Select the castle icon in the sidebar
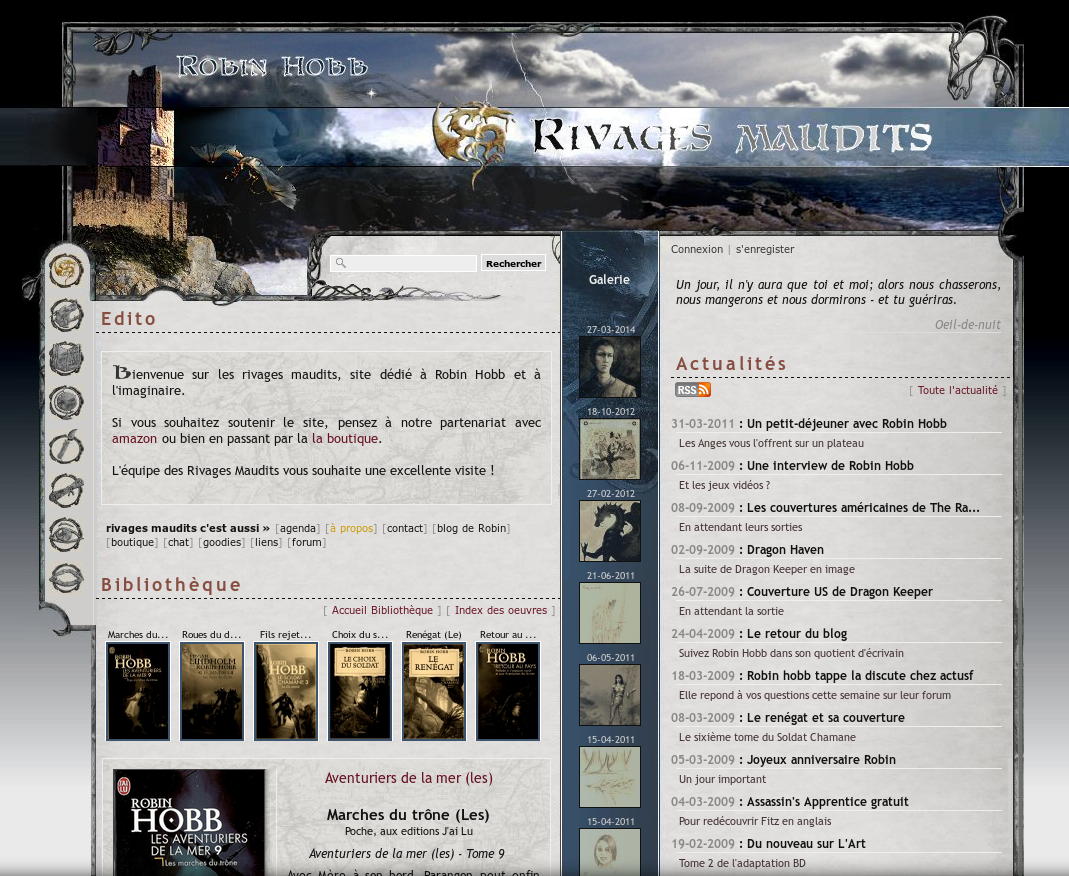The height and width of the screenshot is (876, 1069). [66, 315]
